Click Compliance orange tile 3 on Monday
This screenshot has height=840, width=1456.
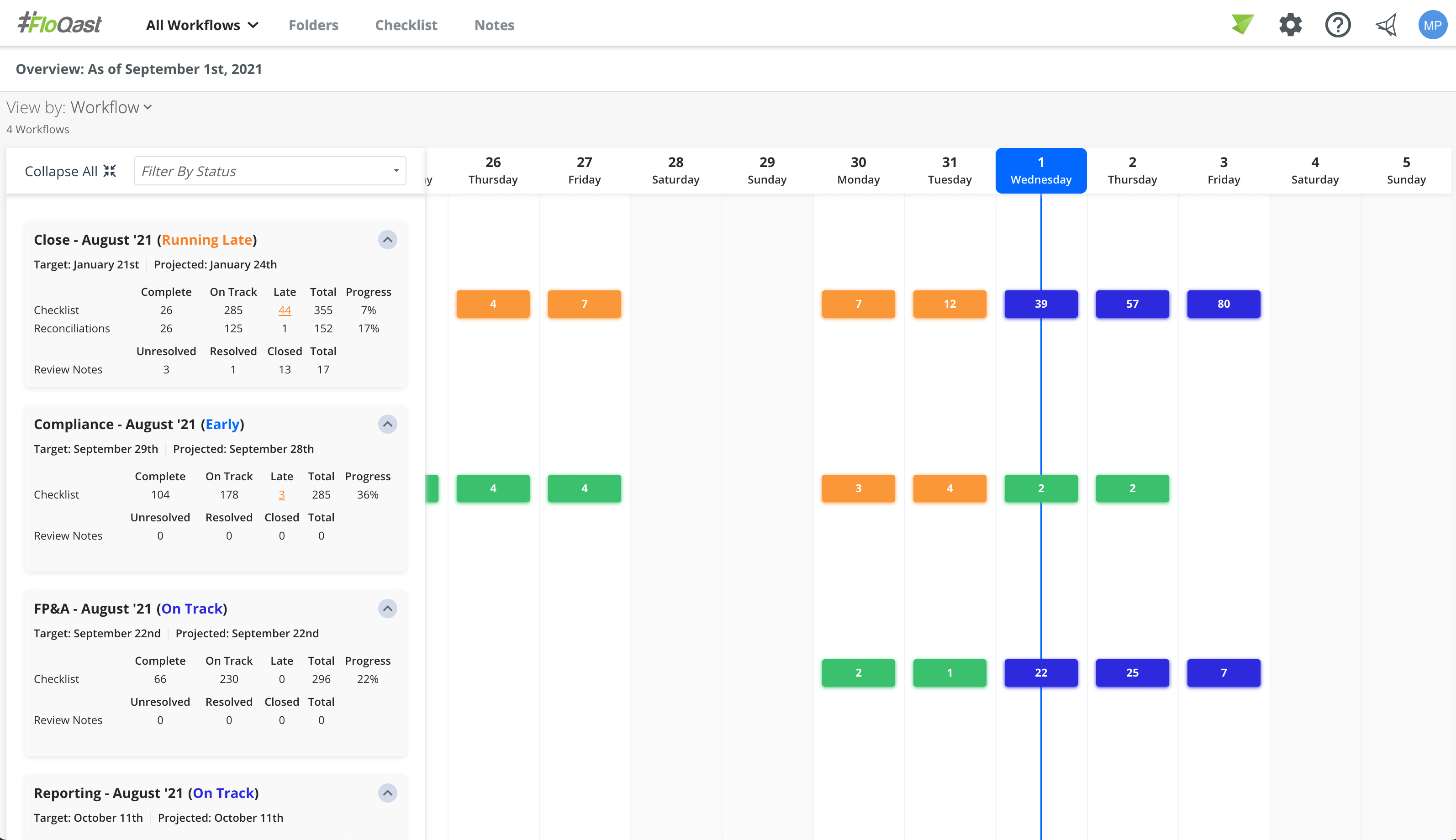point(859,488)
